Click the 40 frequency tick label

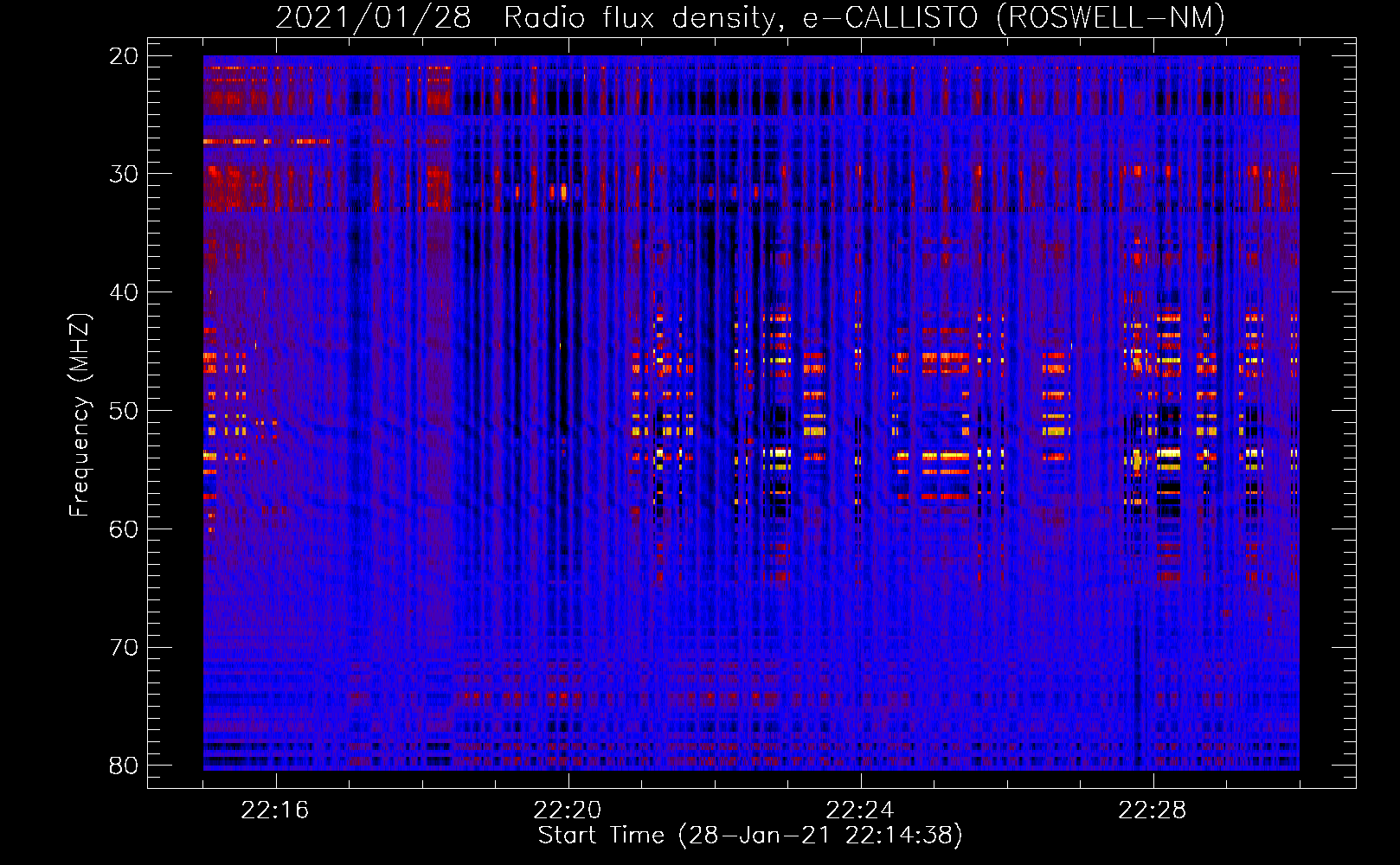(125, 292)
